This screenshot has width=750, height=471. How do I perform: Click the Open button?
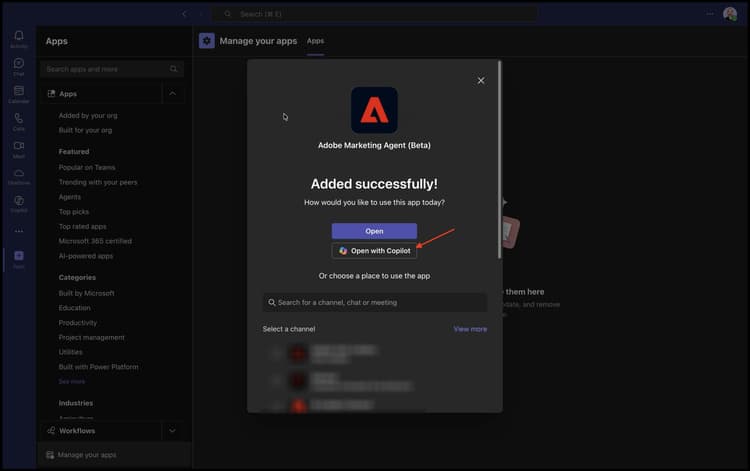pyautogui.click(x=374, y=231)
